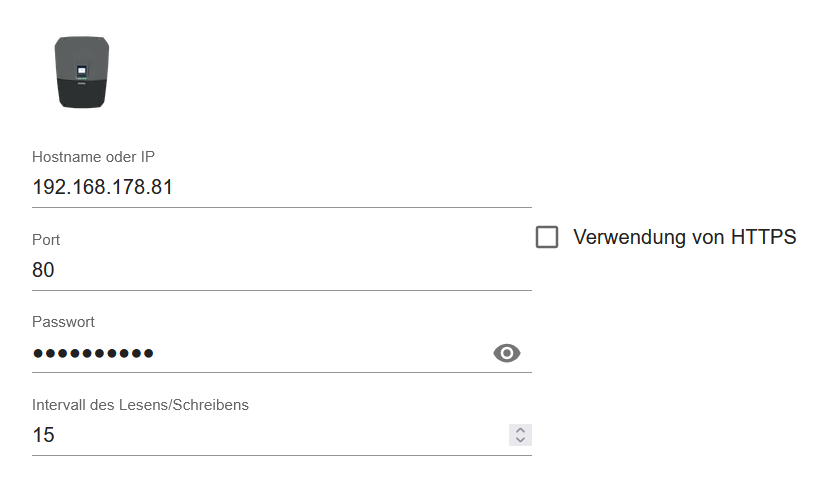Click empty space right of the port number

[x=300, y=270]
